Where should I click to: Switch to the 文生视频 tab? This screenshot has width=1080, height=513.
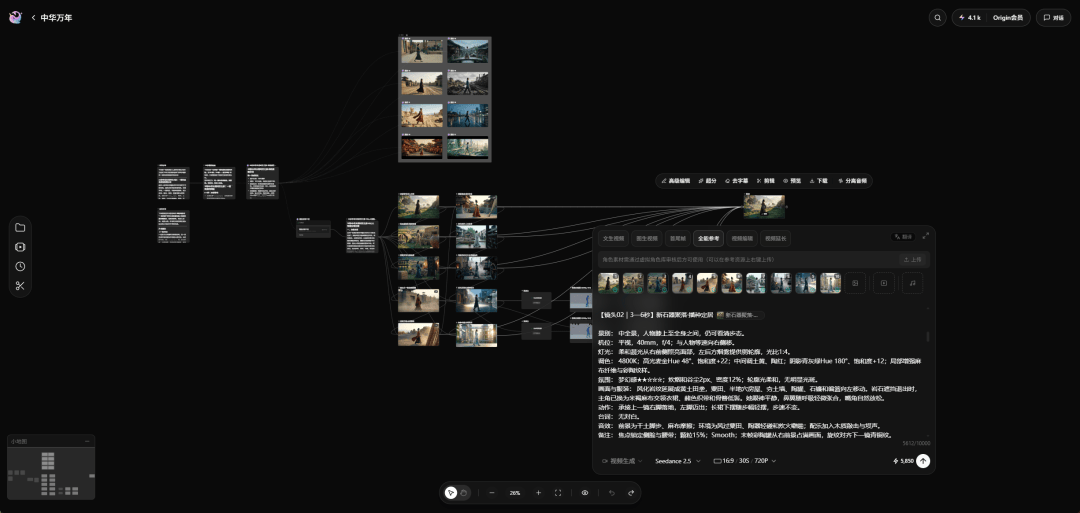click(x=613, y=239)
